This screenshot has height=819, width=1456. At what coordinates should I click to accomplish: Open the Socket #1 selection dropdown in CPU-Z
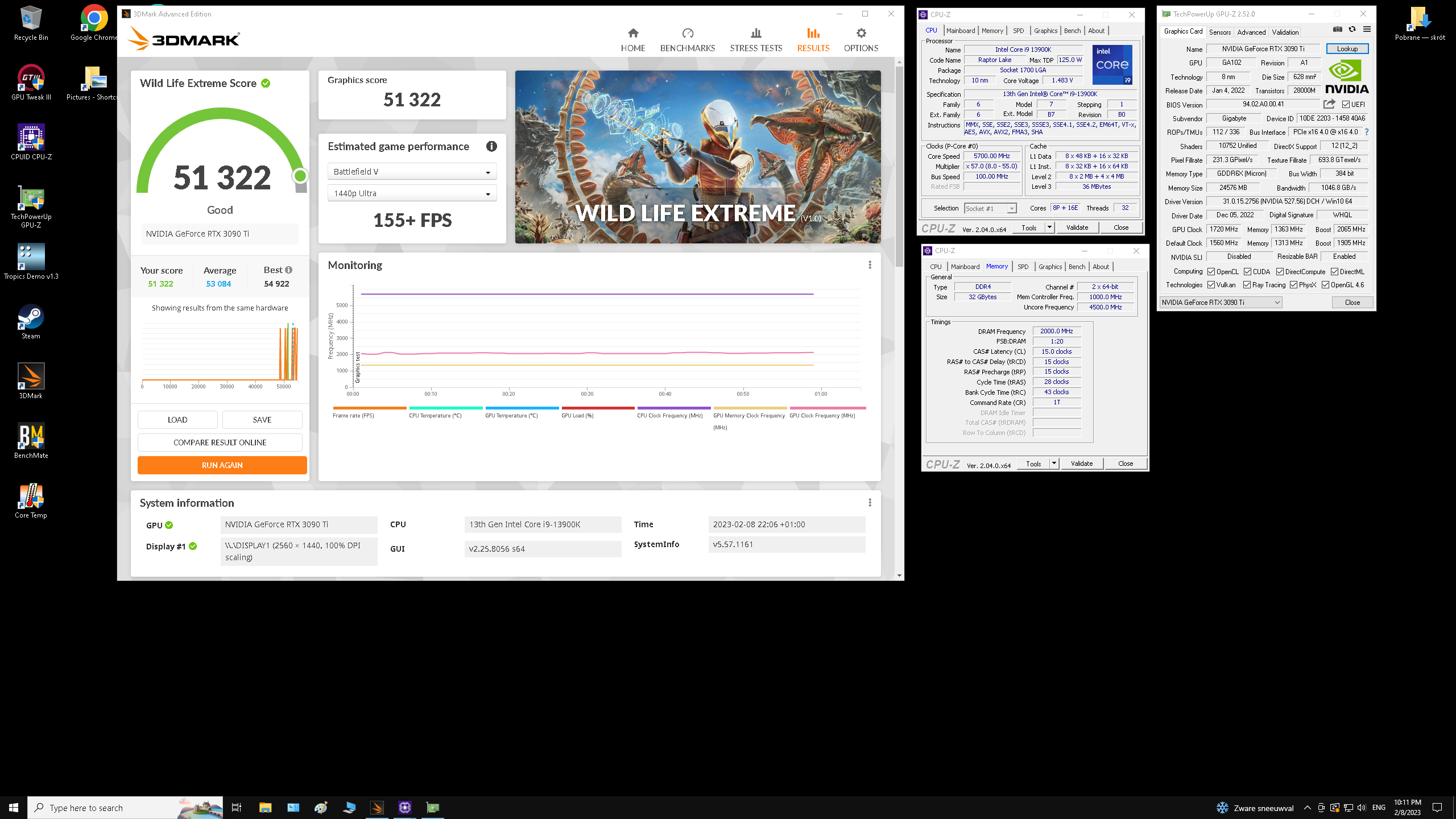pyautogui.click(x=990, y=209)
